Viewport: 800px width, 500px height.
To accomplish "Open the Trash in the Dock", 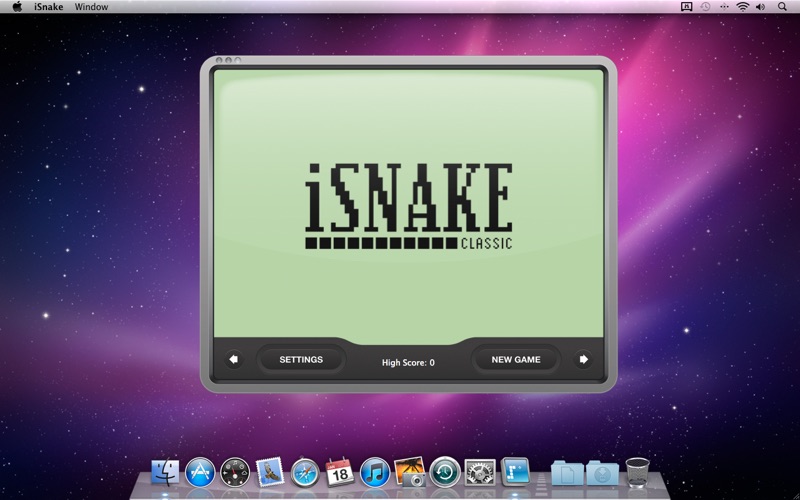I will click(637, 472).
